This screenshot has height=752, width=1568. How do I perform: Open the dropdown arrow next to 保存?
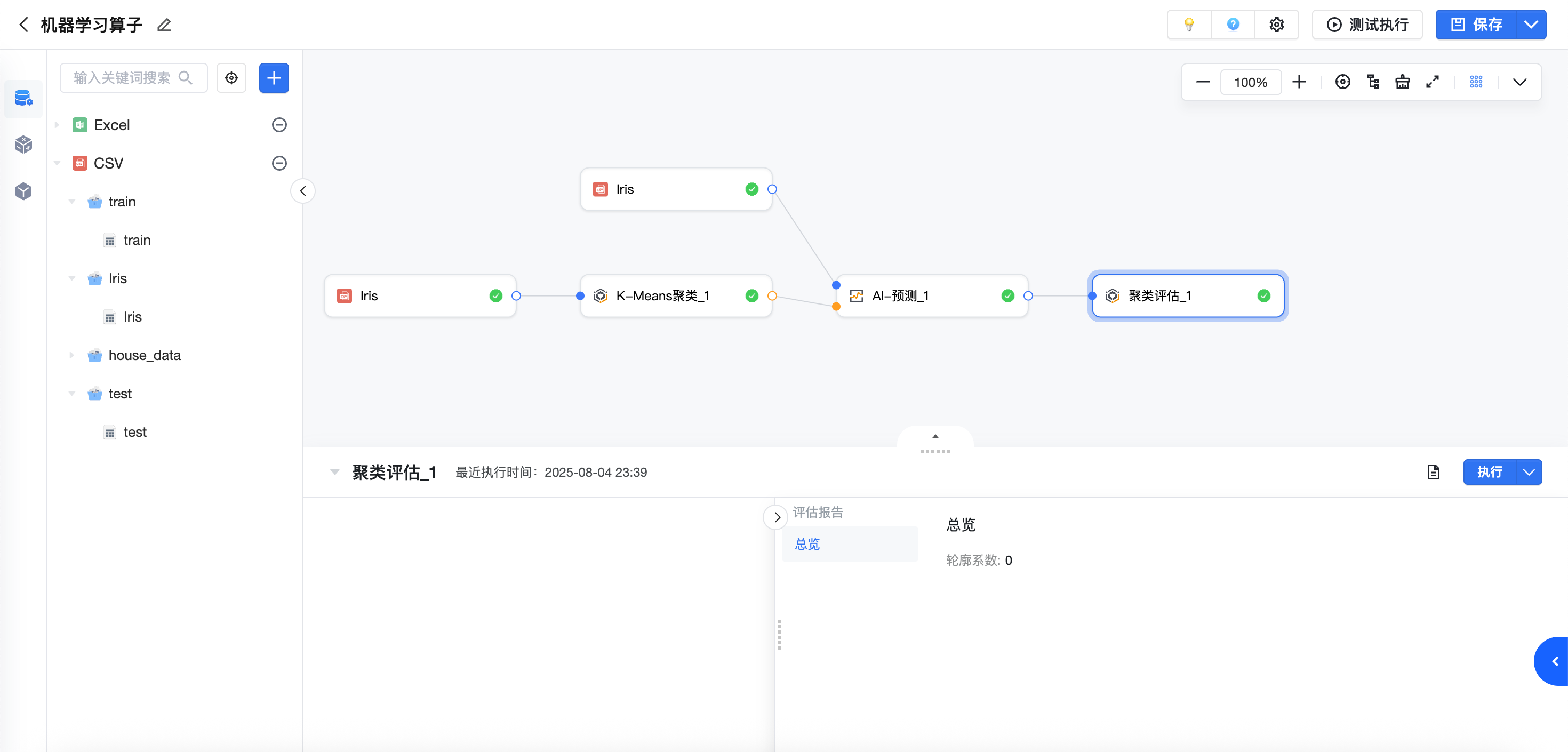1531,25
